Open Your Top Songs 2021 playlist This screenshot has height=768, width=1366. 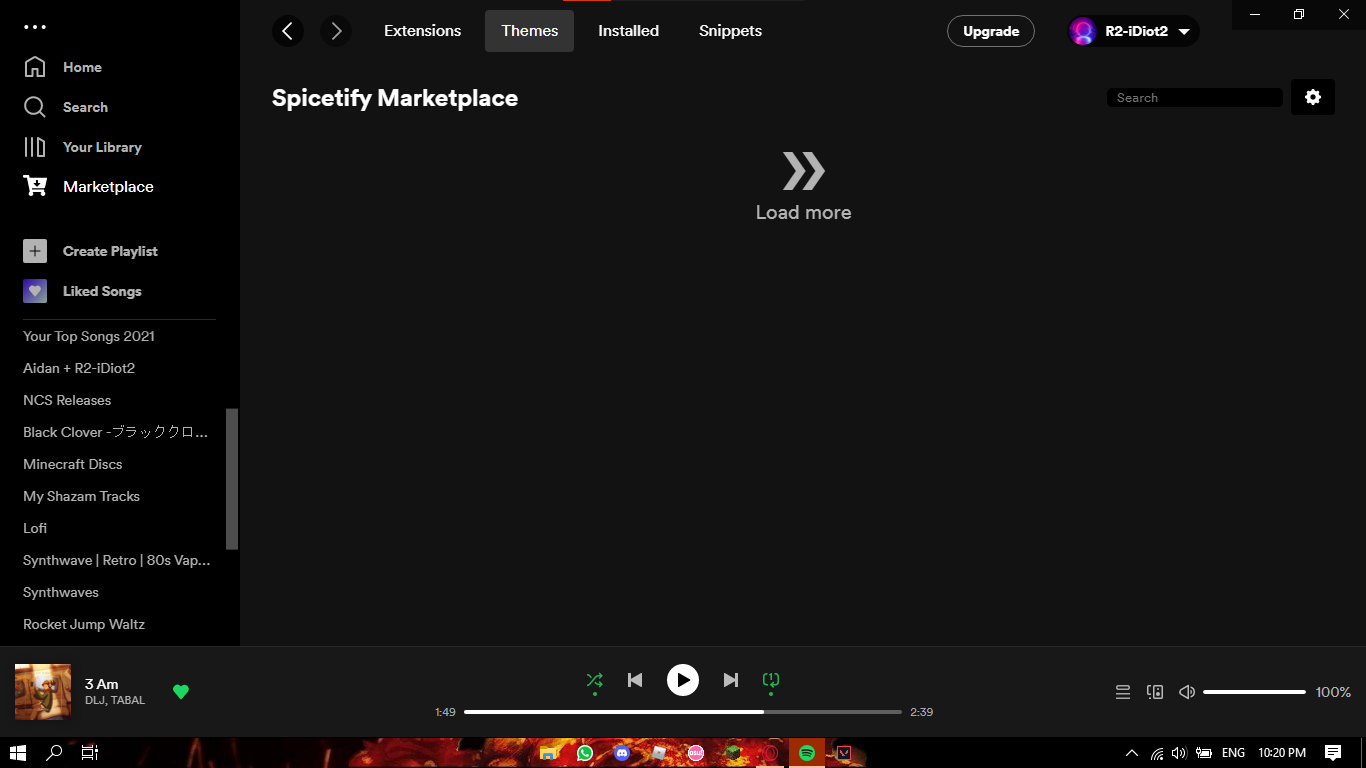click(x=89, y=336)
